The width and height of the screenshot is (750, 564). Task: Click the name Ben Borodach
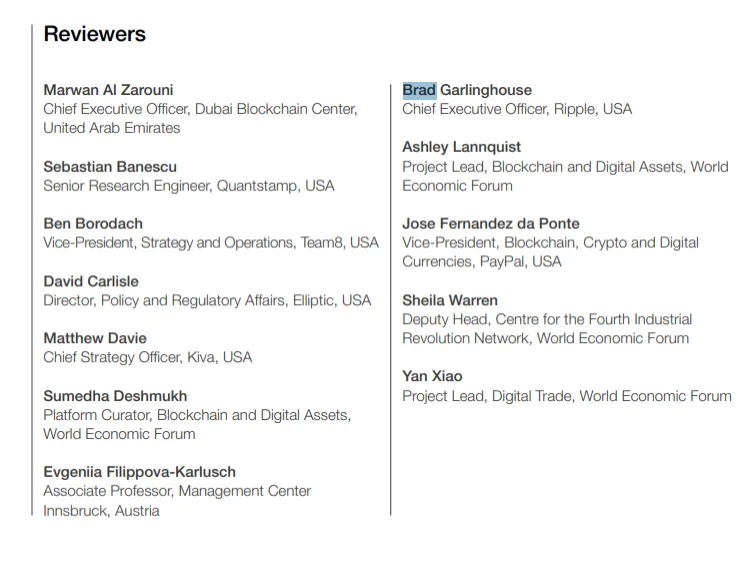coord(93,224)
